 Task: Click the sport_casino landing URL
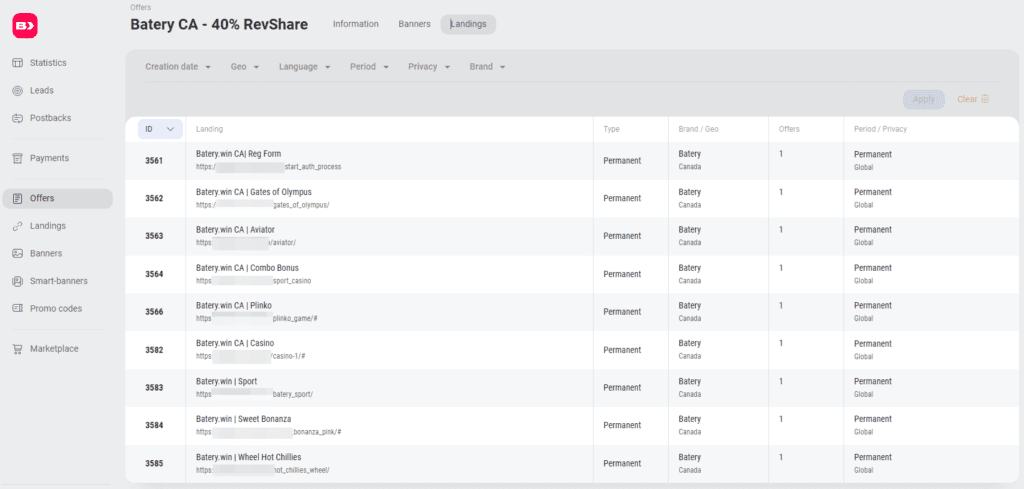click(x=253, y=281)
